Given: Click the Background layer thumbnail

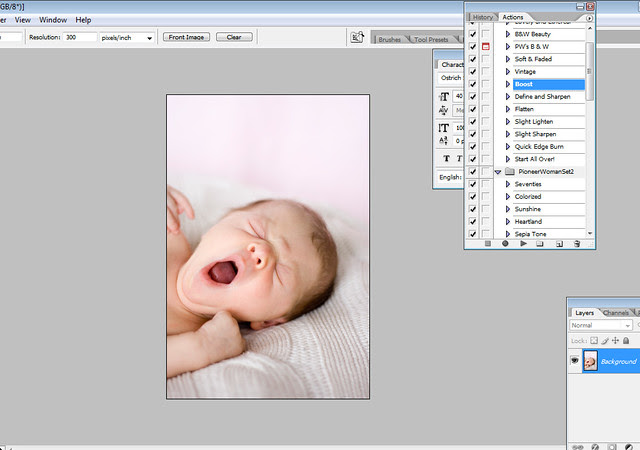Looking at the screenshot, I should coord(590,360).
